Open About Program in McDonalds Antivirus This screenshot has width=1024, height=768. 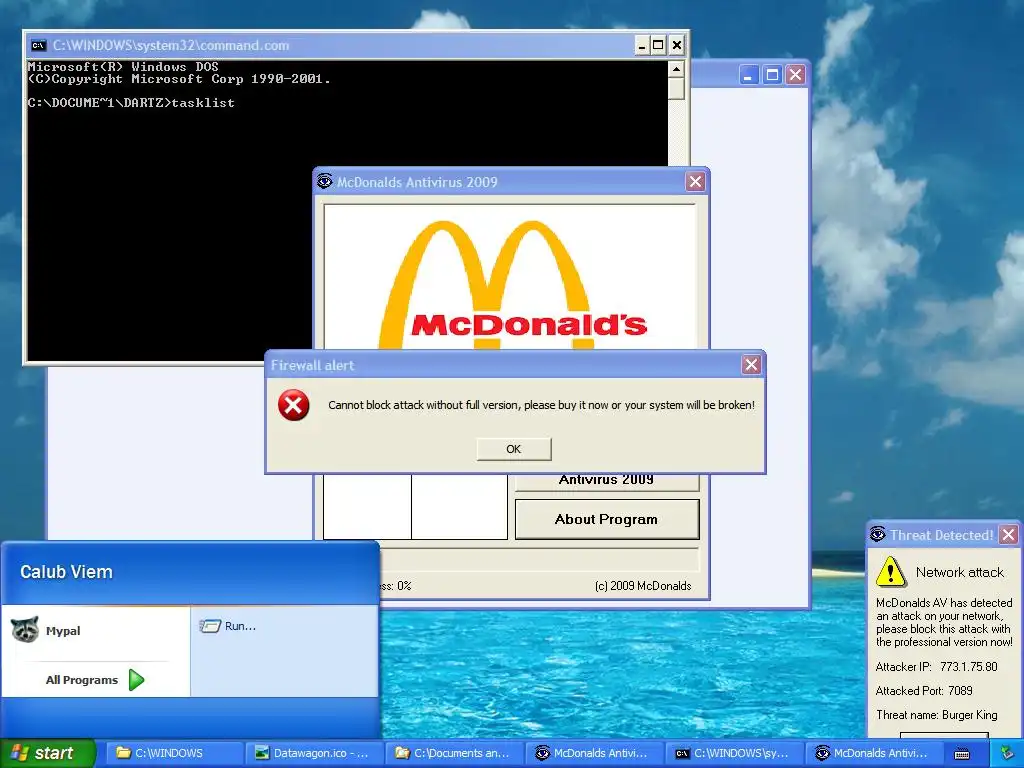click(607, 519)
